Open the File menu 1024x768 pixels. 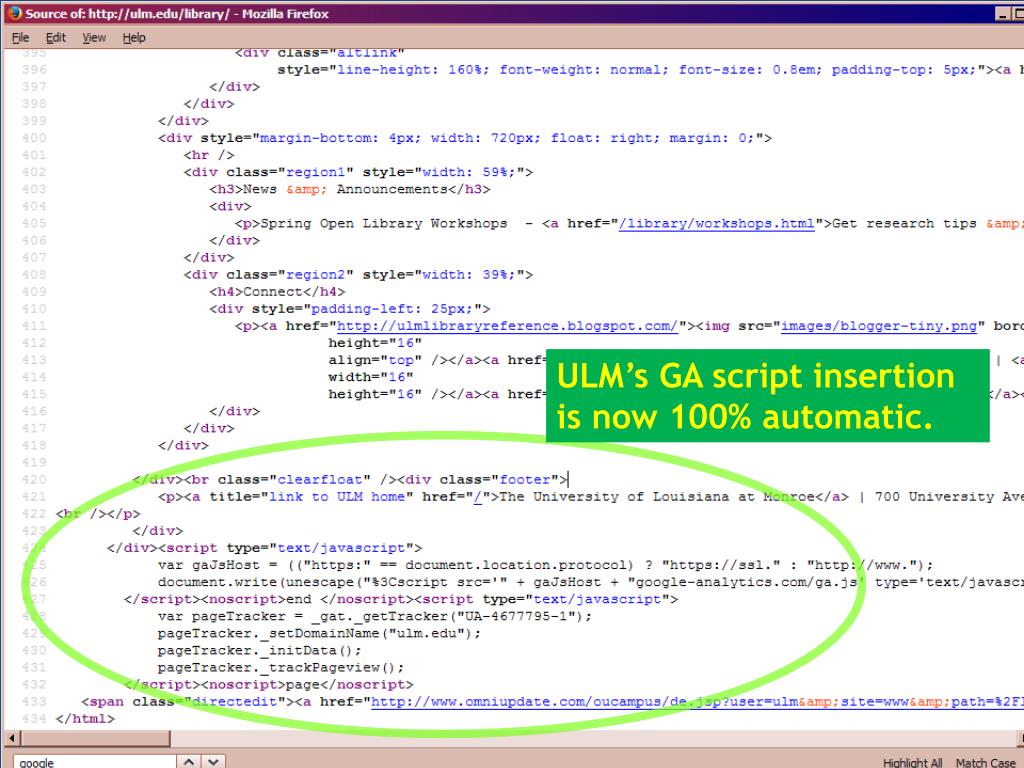(20, 38)
